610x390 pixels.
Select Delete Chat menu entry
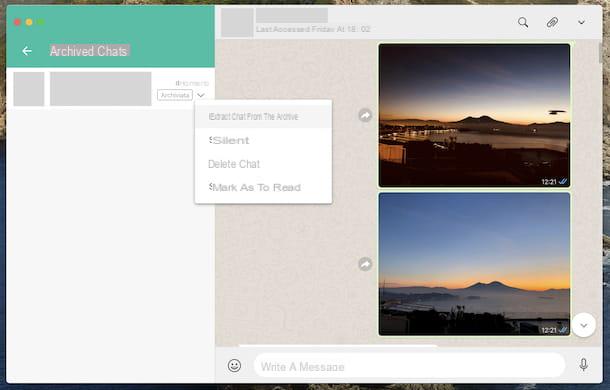click(x=263, y=164)
